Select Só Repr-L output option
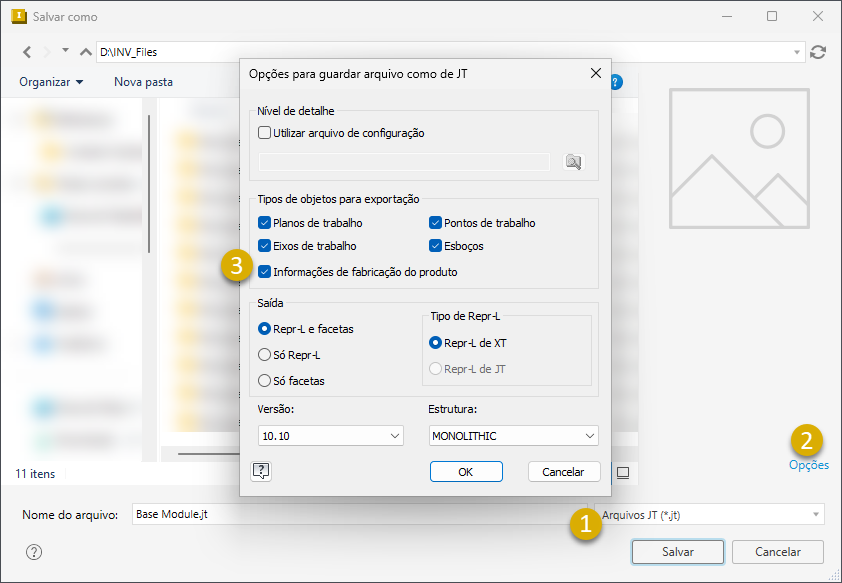 click(264, 355)
